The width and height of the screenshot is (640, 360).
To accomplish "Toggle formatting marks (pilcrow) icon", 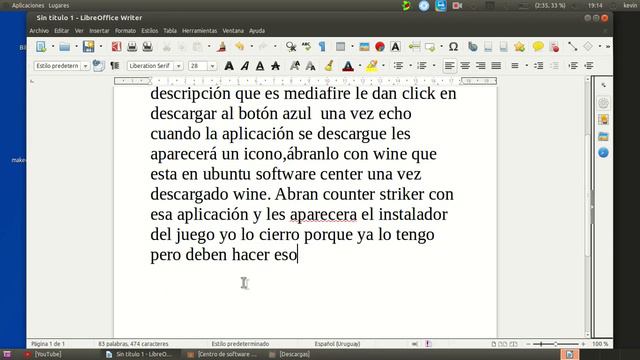I will (x=322, y=47).
